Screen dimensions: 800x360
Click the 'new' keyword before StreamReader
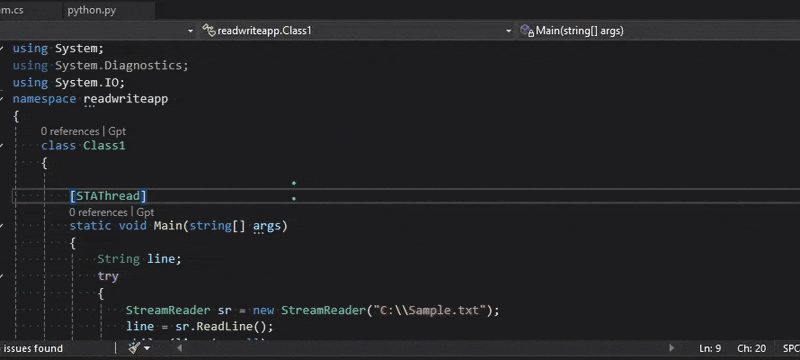[x=263, y=310]
